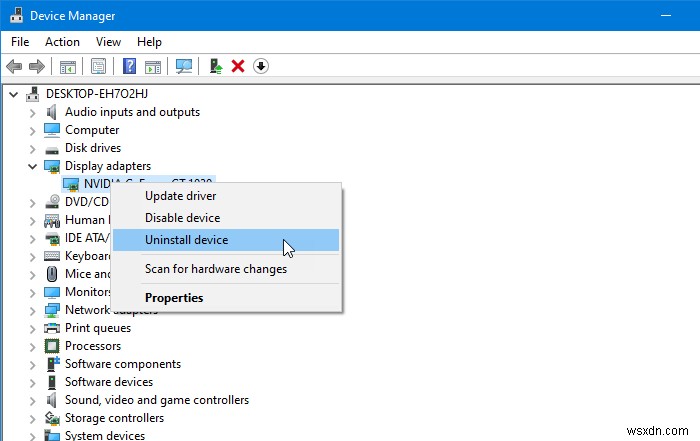Screen dimensions: 700x441
Task: Expand the Storage controllers category
Action: [33, 419]
